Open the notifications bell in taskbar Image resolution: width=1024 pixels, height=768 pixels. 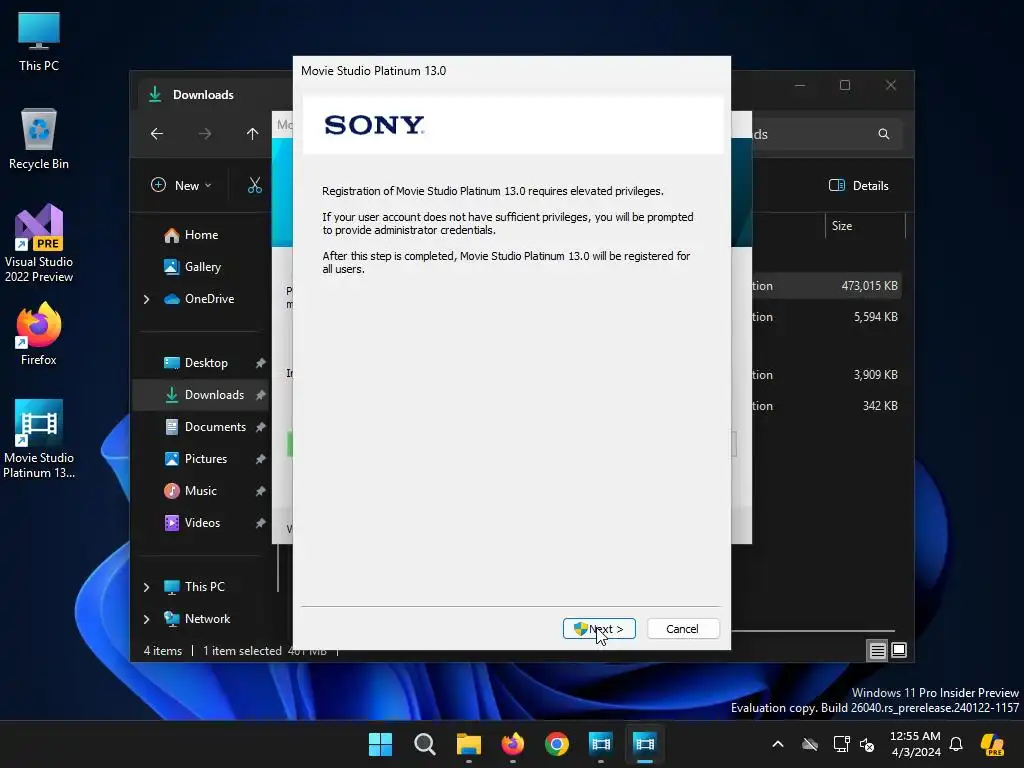pyautogui.click(x=956, y=744)
